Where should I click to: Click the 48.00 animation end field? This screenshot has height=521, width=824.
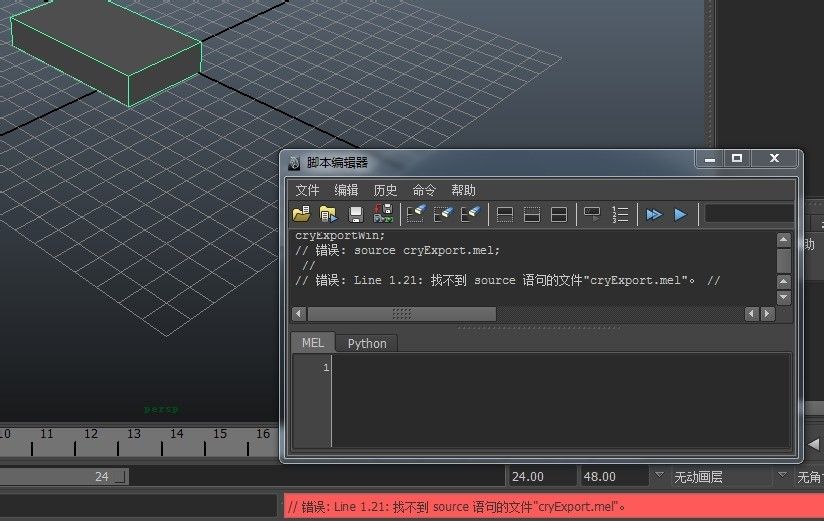pos(613,476)
